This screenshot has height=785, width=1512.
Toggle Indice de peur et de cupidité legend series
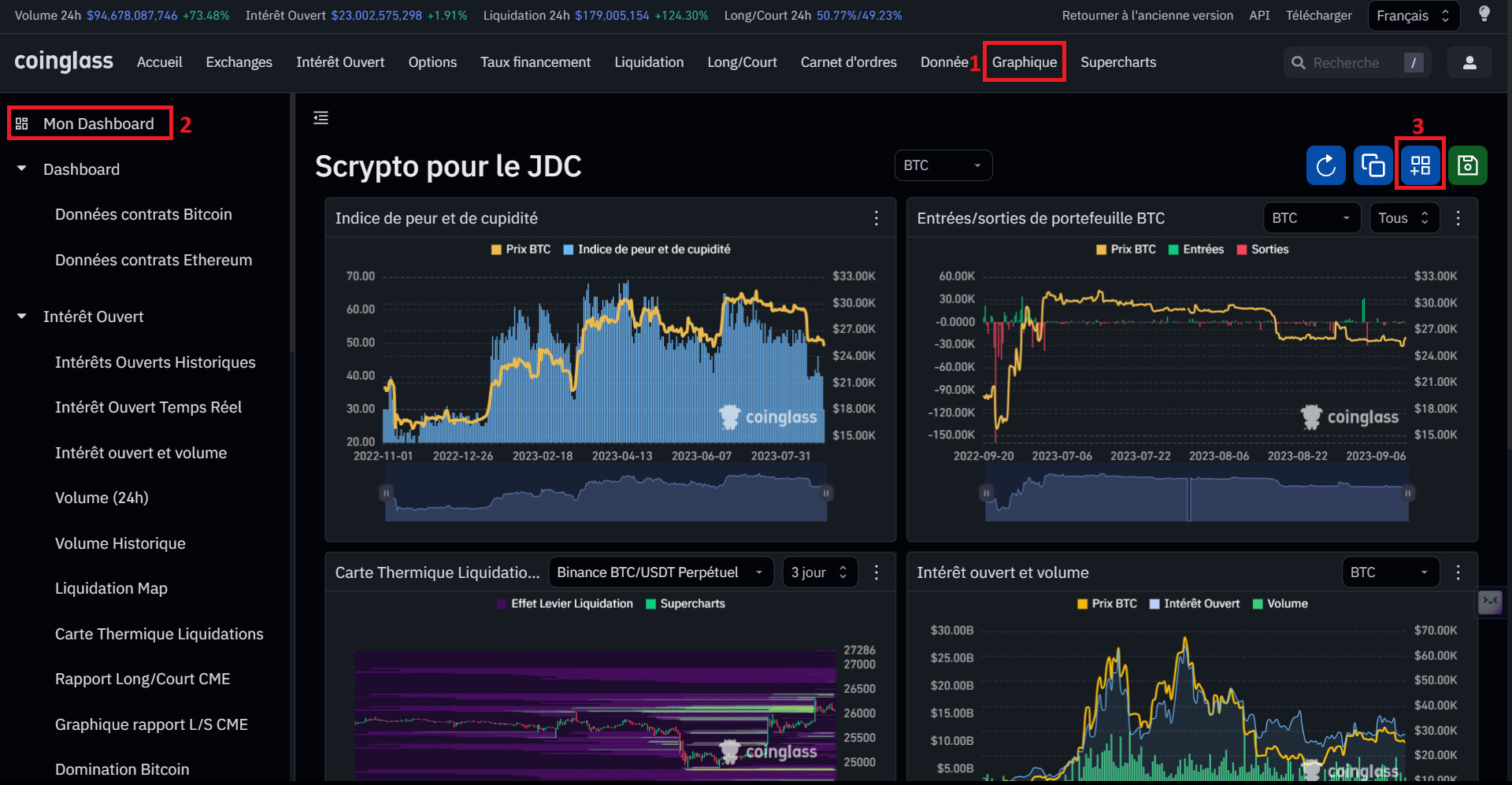click(647, 249)
